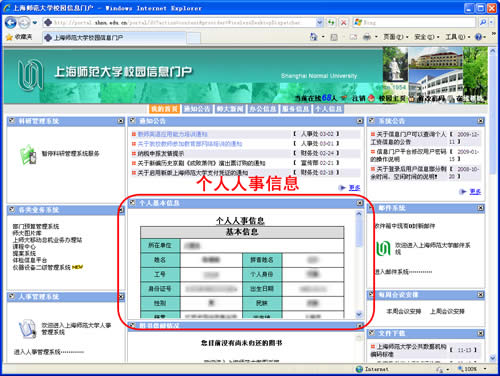Open a new blank browser tab
500x376 pixels.
193,38
